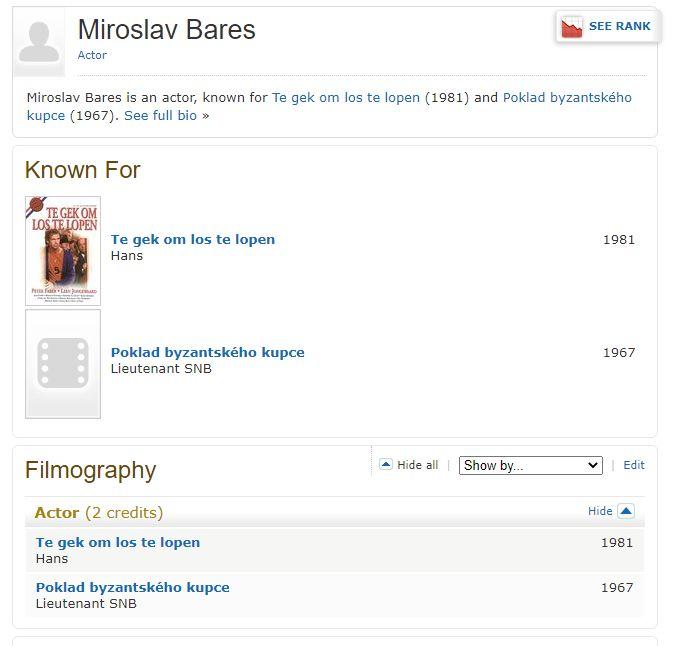The image size is (676, 646).
Task: Collapse the Actor credits section arrow
Action: 626,511
